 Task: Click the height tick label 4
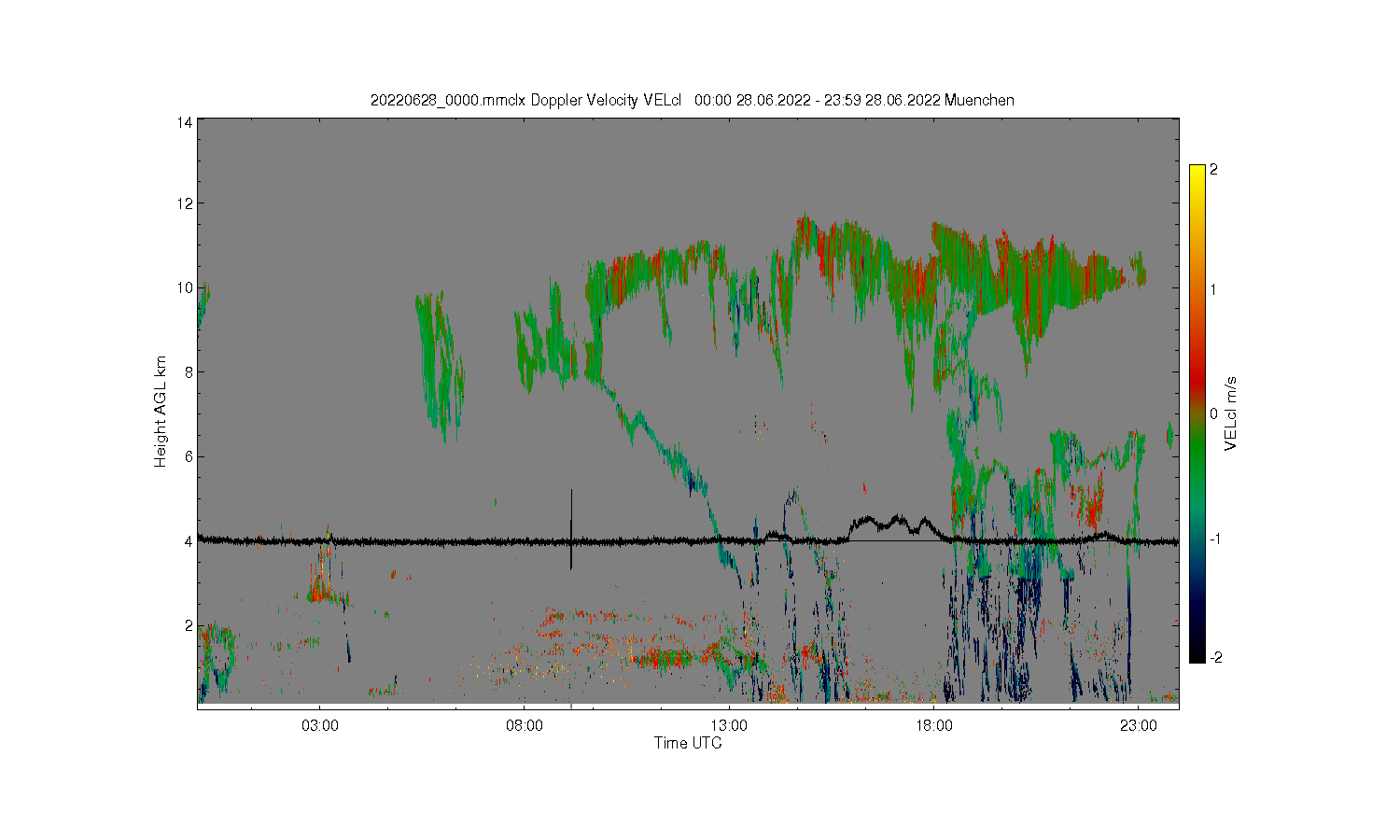[x=189, y=540]
